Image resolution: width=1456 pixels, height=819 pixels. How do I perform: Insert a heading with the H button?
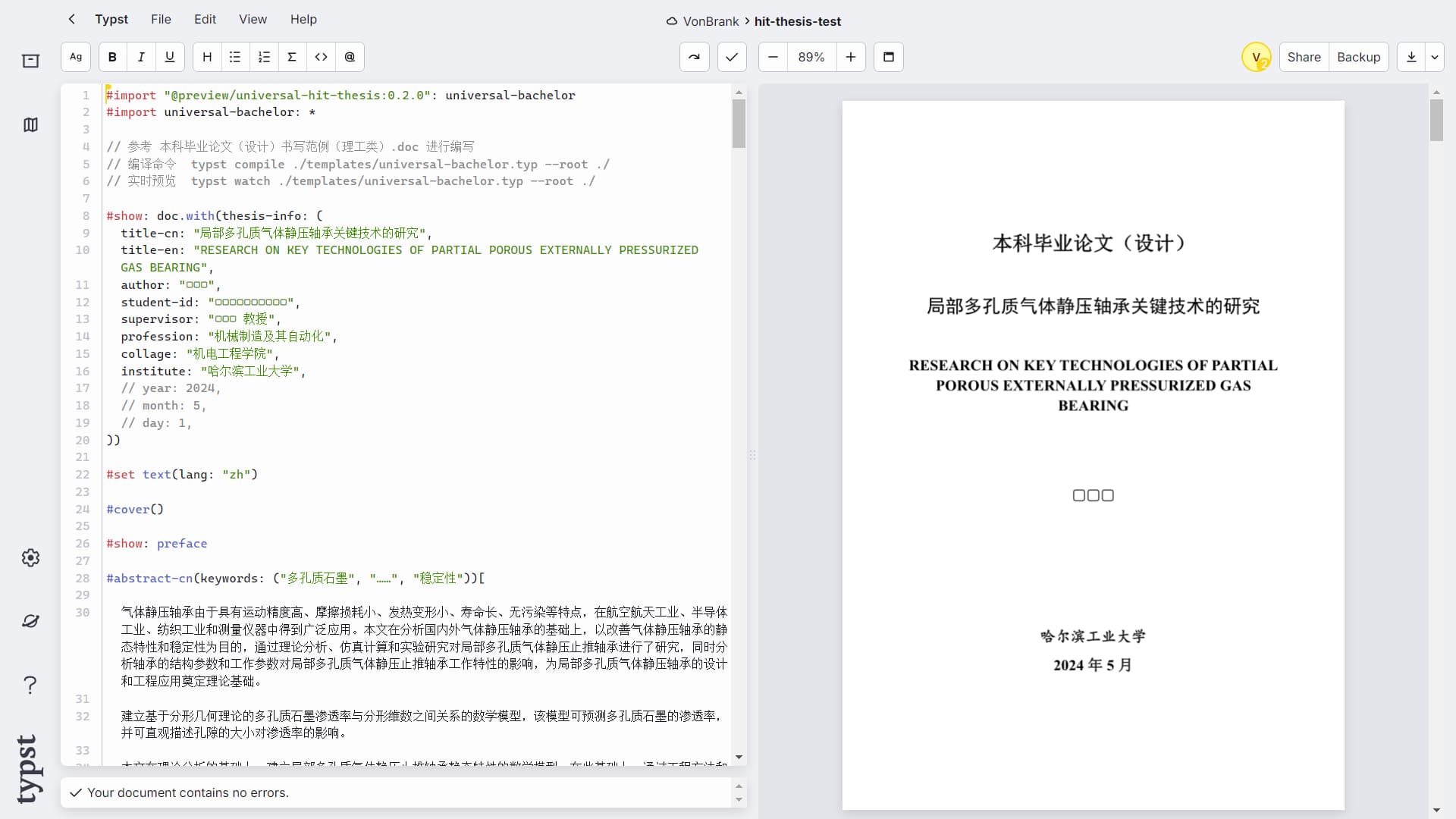click(x=207, y=57)
